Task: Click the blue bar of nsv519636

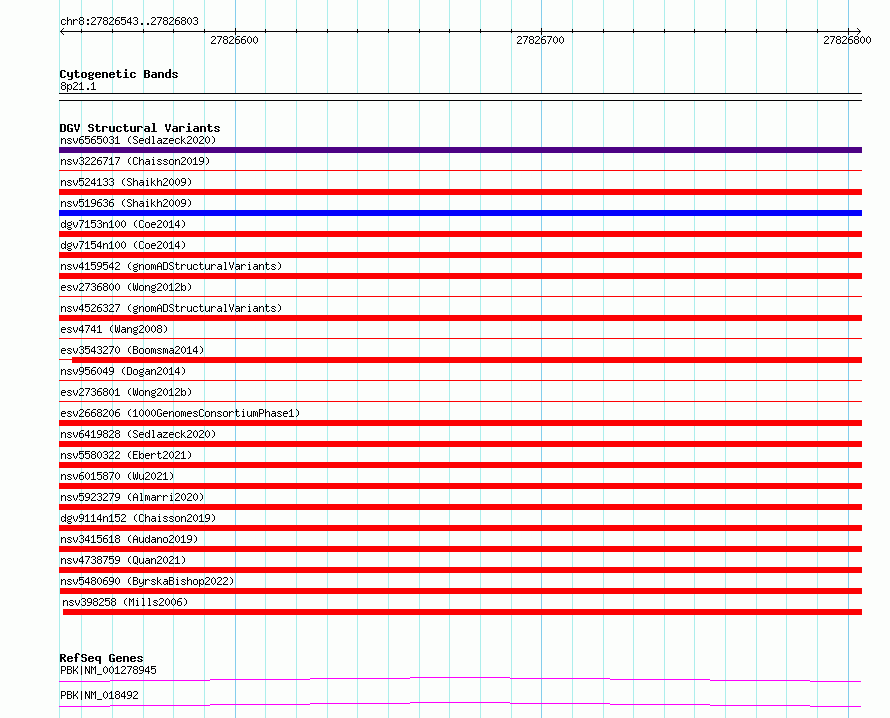Action: coord(460,213)
